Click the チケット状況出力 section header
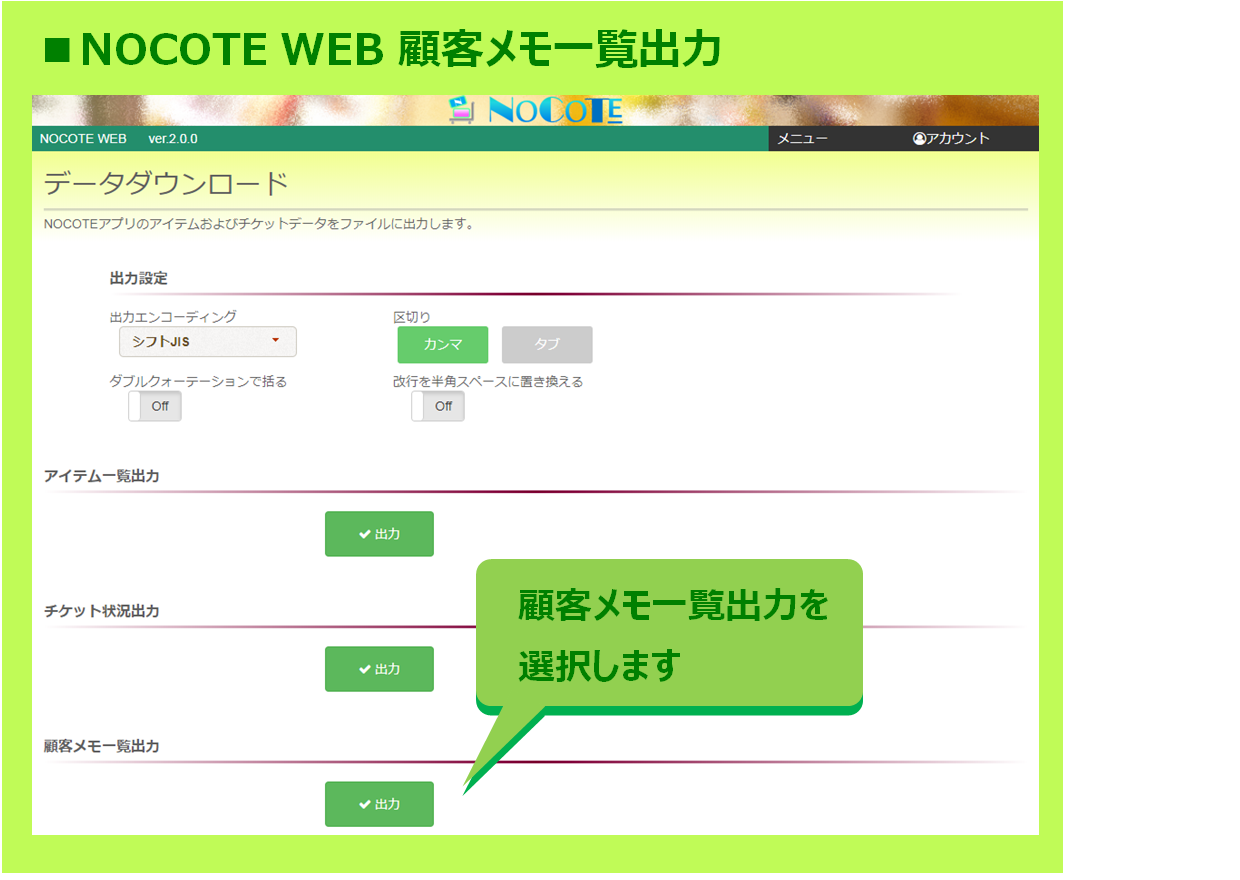Screen dimensions: 1240x880 tap(101, 611)
